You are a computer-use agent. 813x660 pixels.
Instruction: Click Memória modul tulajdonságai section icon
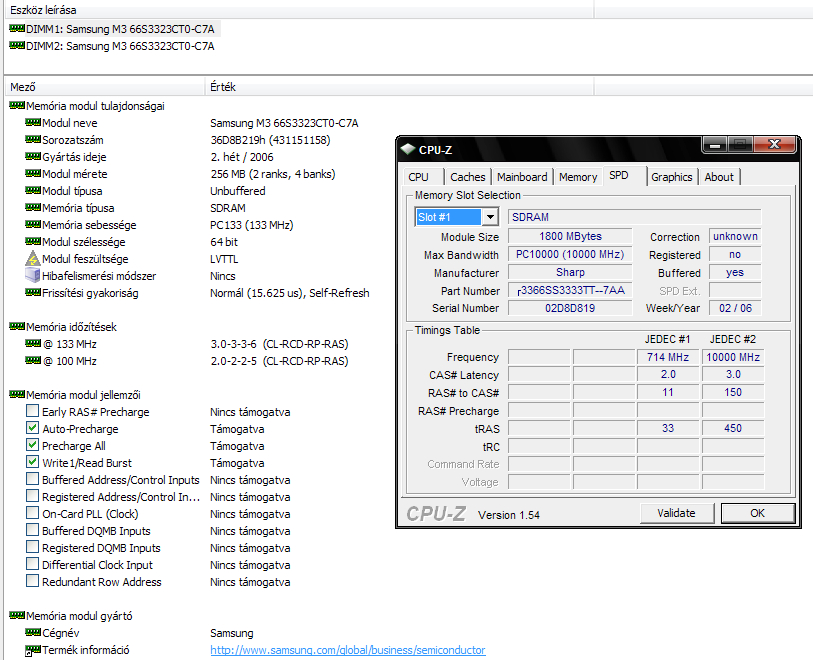(17, 105)
